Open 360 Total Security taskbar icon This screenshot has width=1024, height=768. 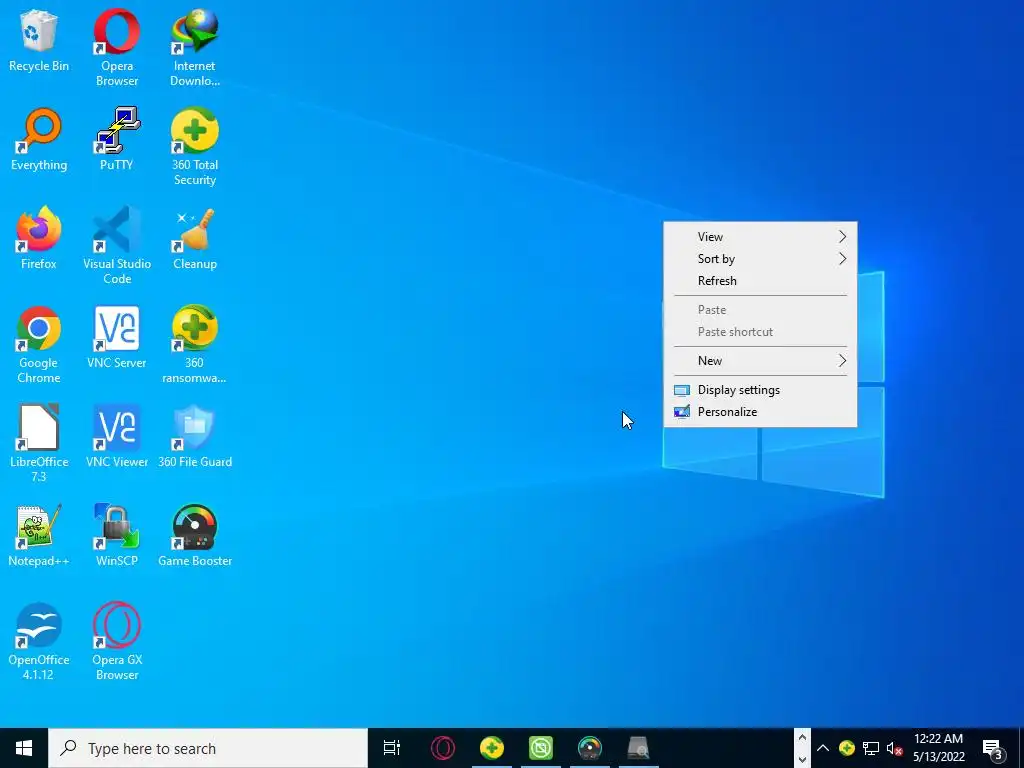point(492,748)
